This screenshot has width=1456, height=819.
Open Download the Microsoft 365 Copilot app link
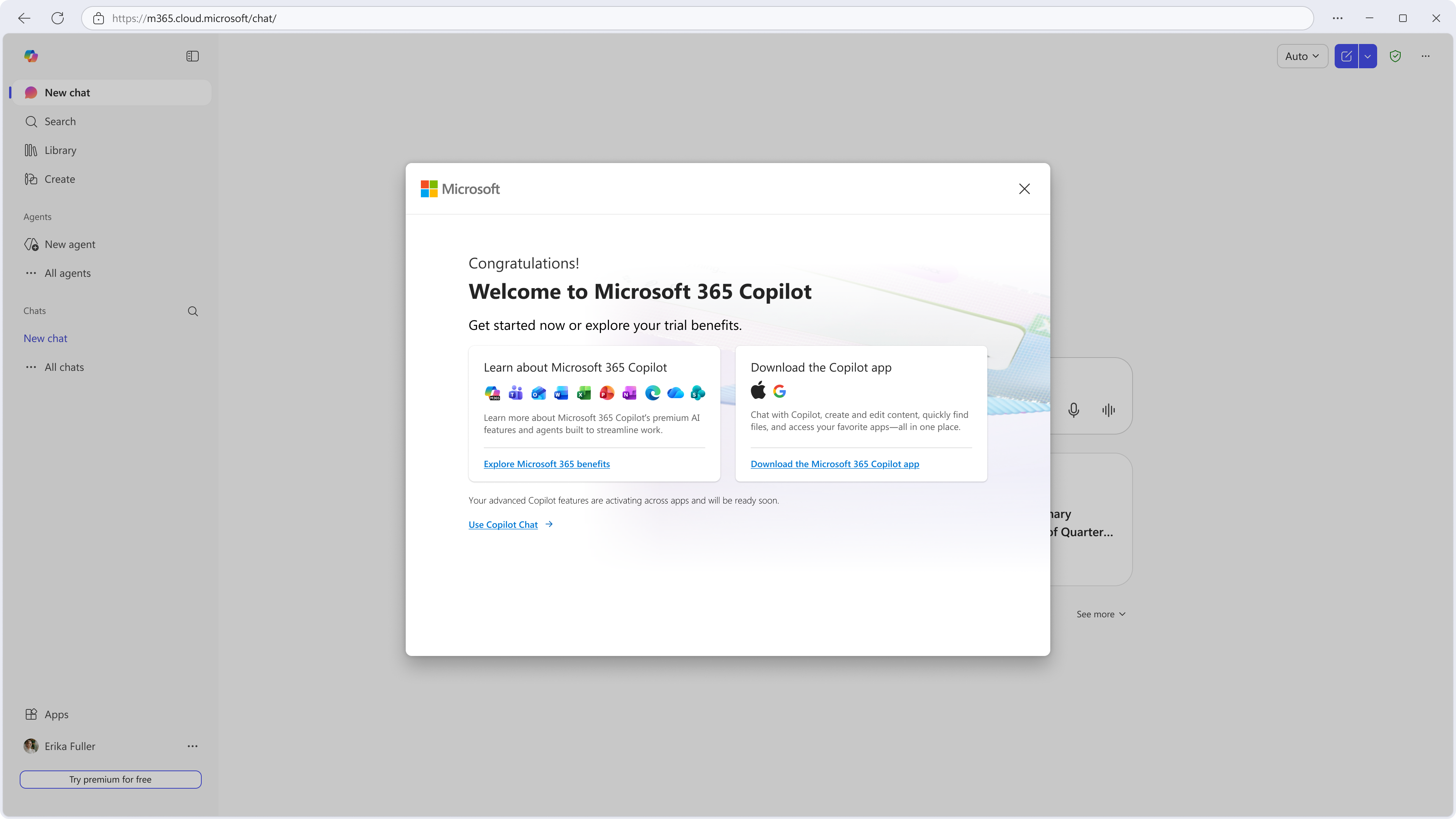(x=835, y=464)
